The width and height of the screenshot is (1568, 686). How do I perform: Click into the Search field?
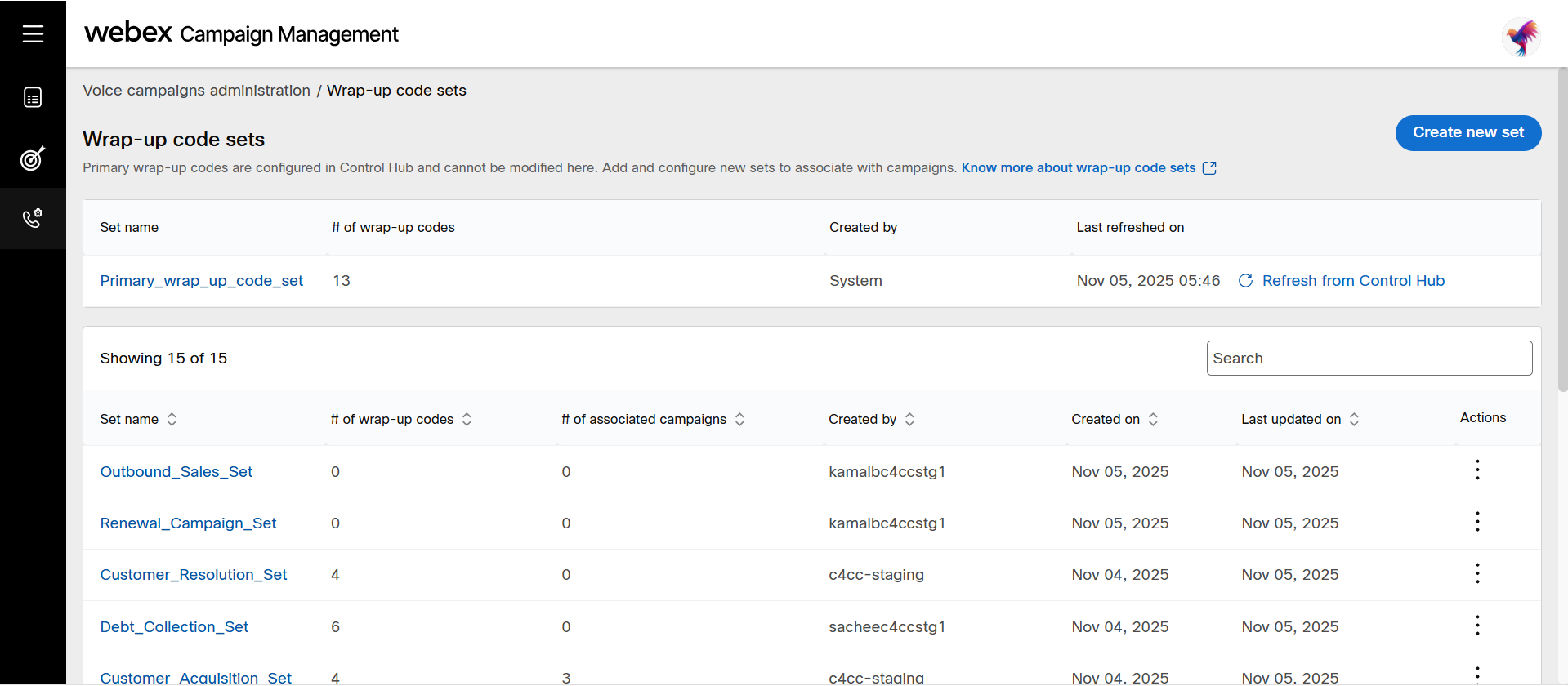click(x=1369, y=359)
